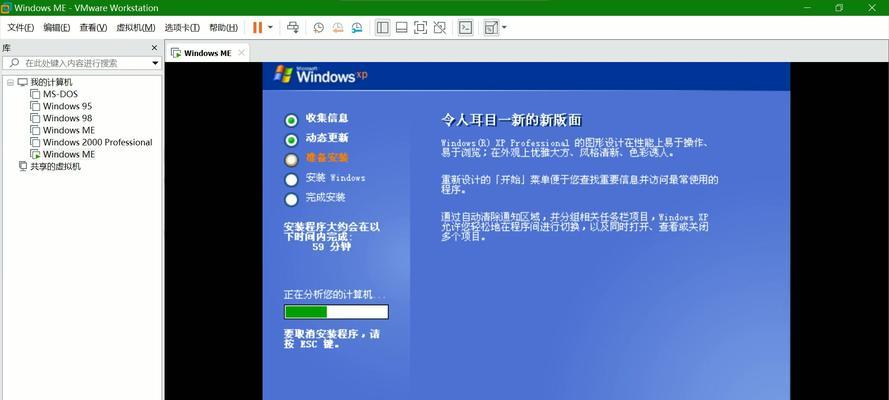Select the running Windows ME virtual machine
The image size is (889, 400).
69,154
